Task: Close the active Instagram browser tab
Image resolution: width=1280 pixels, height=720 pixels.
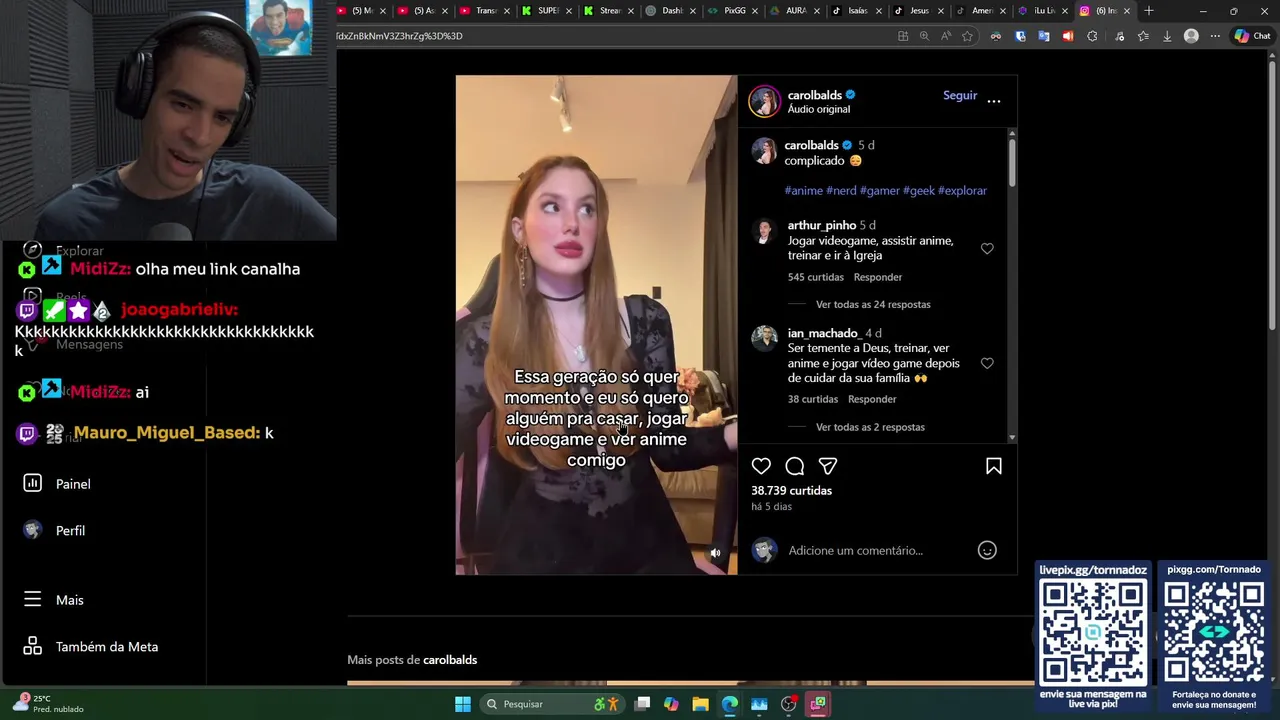Action: tap(1127, 11)
